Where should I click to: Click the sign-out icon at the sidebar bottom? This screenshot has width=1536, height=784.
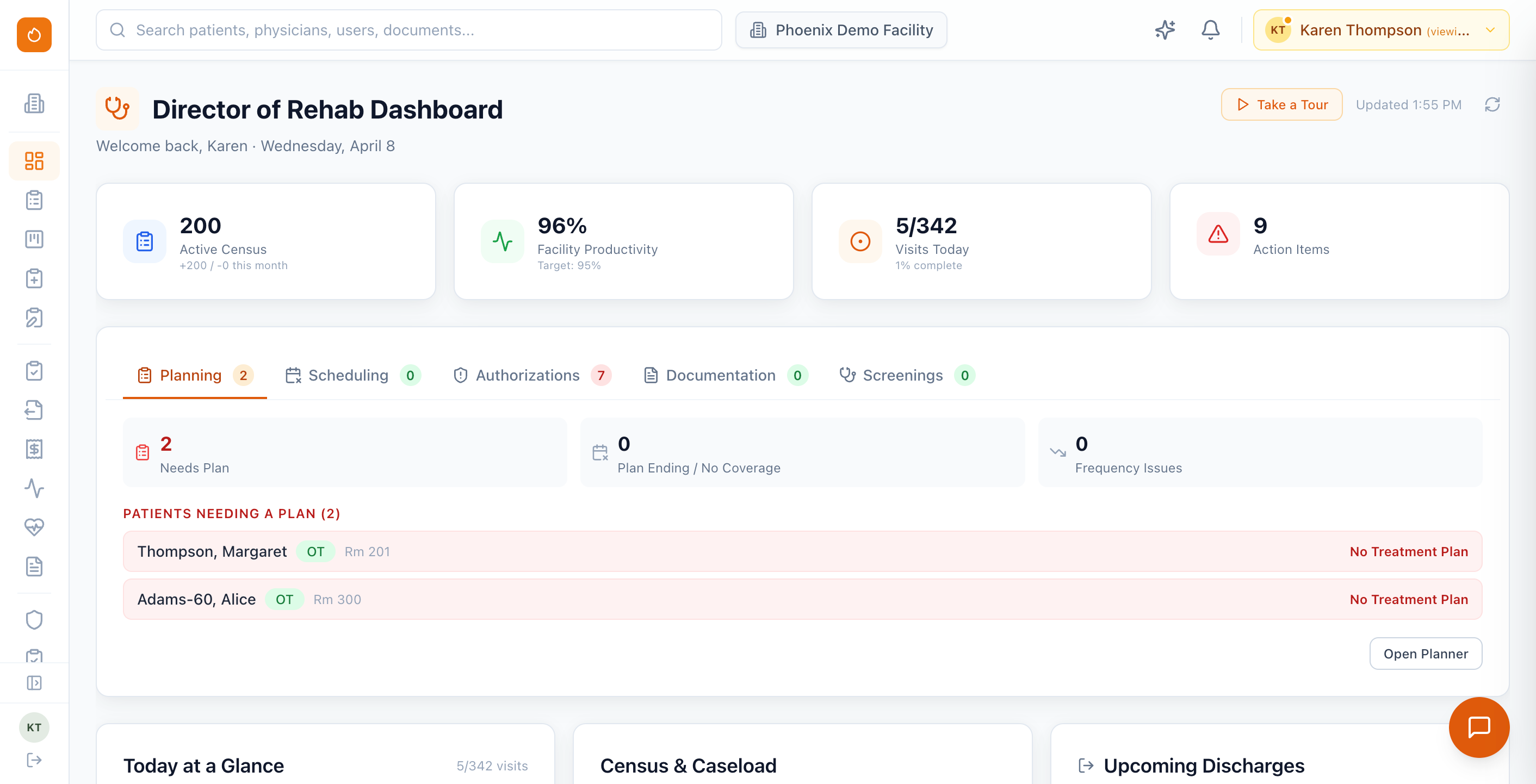[34, 760]
